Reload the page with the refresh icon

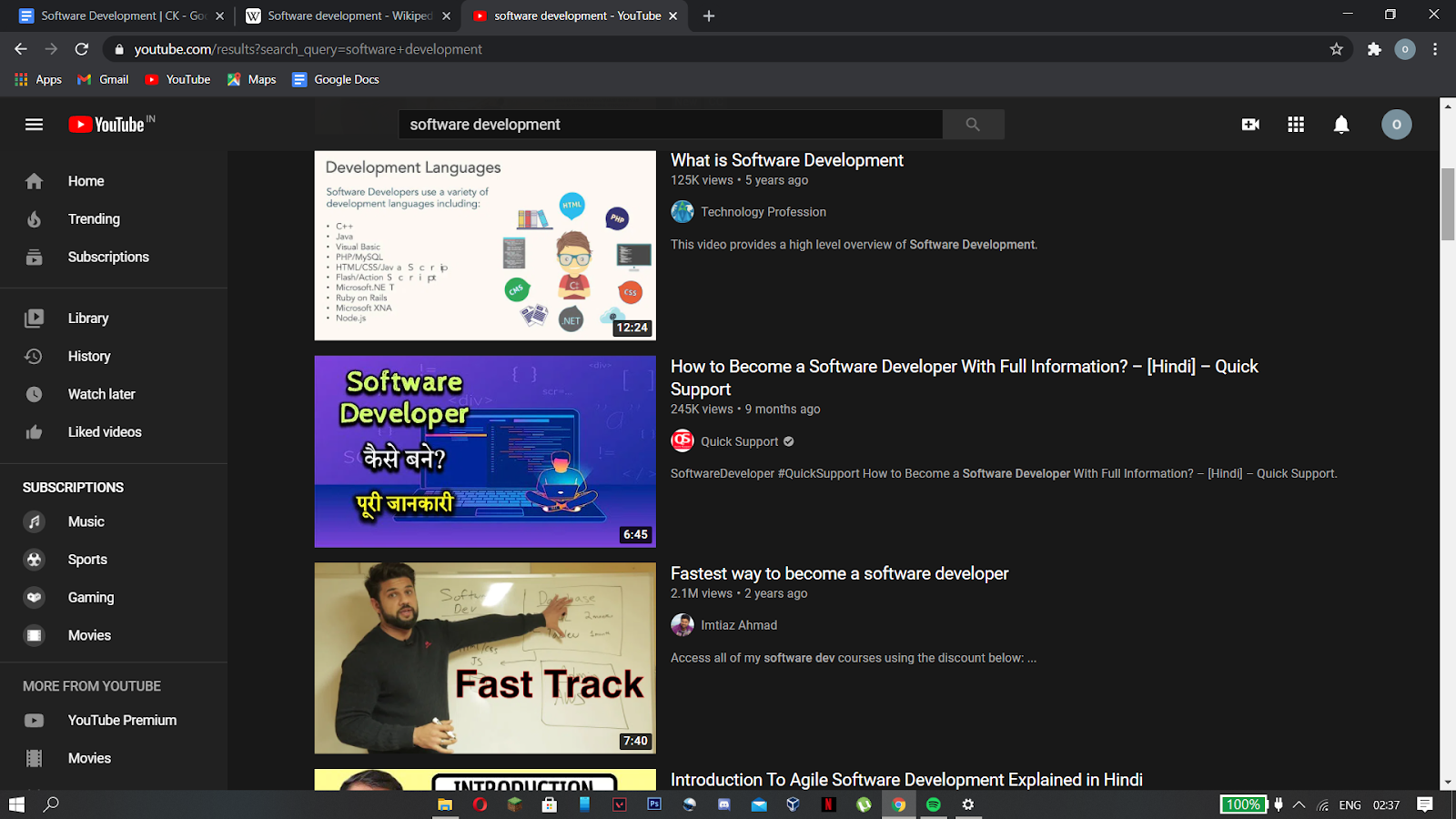coord(82,49)
